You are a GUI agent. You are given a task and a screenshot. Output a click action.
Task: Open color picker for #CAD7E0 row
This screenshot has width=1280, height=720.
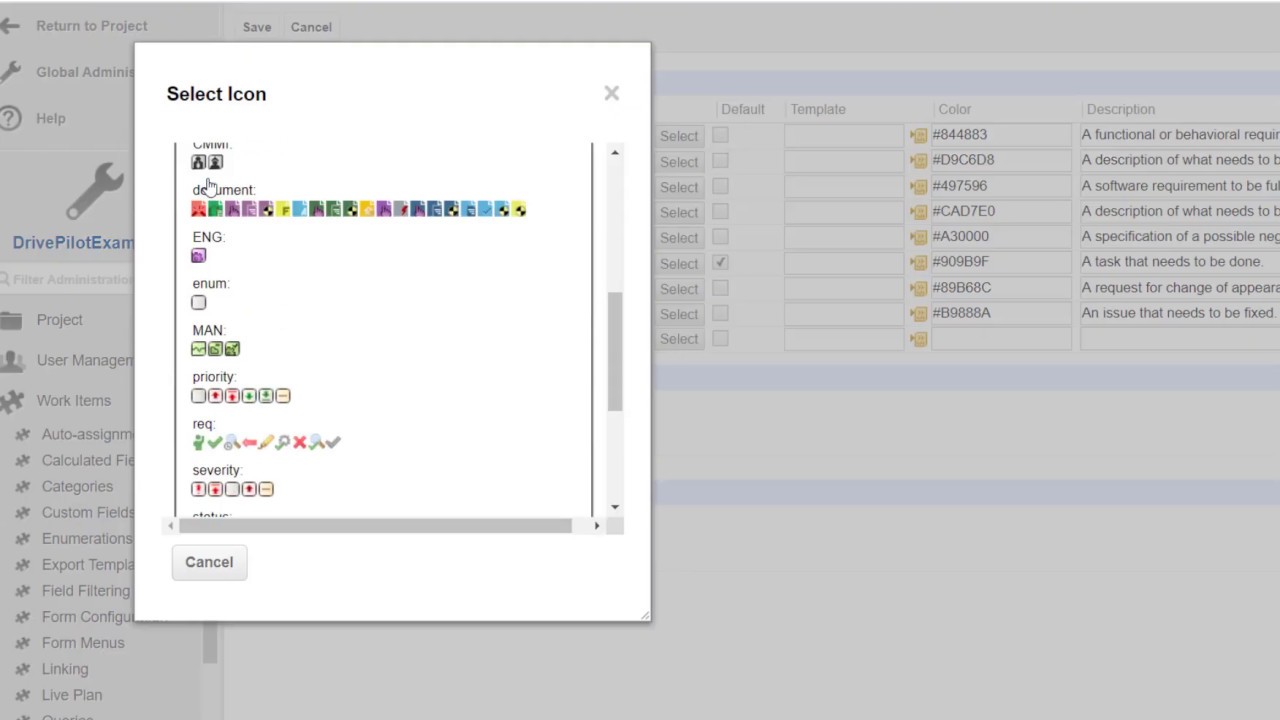coord(919,212)
